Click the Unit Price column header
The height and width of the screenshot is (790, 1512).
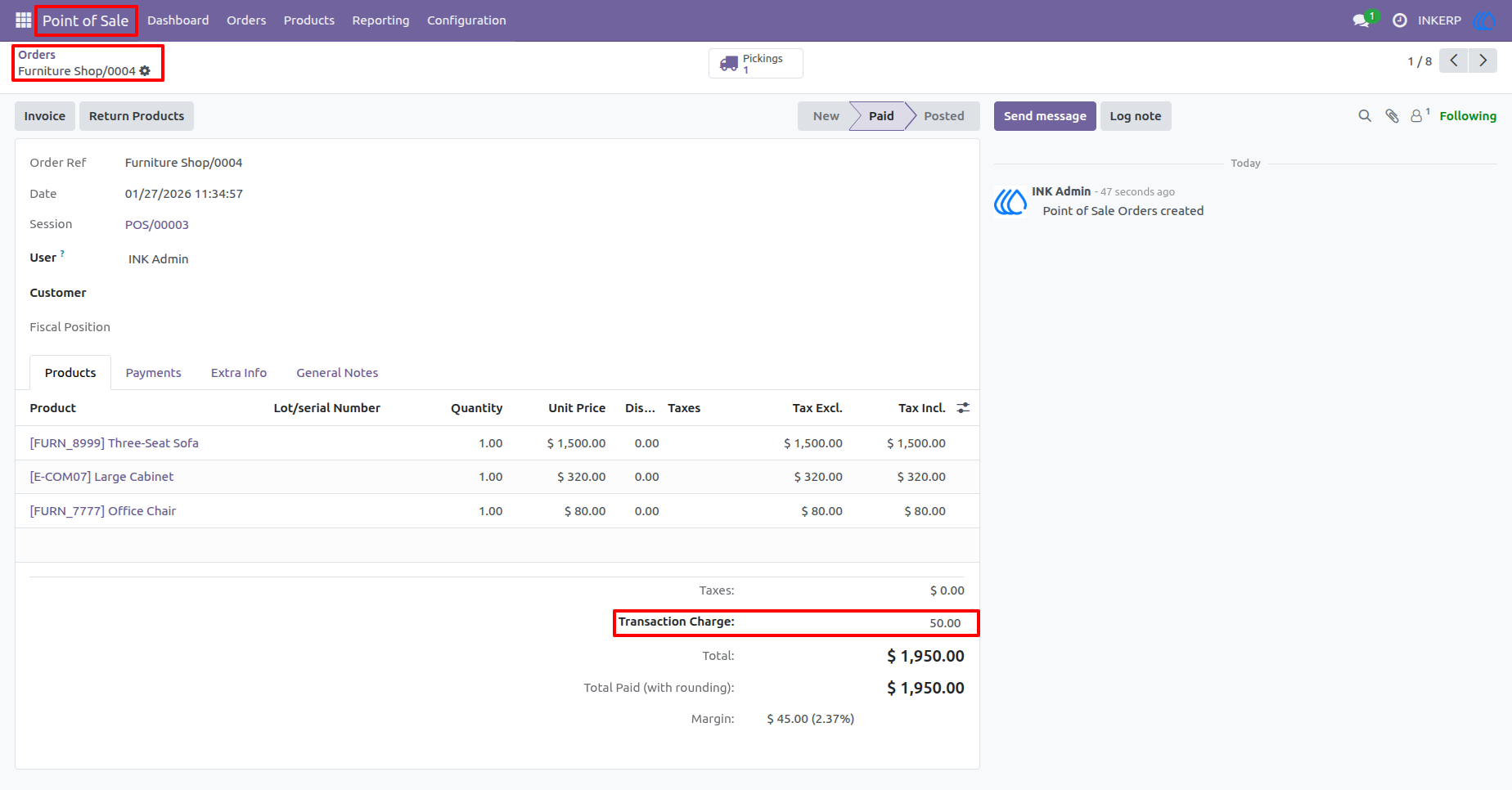click(x=577, y=408)
